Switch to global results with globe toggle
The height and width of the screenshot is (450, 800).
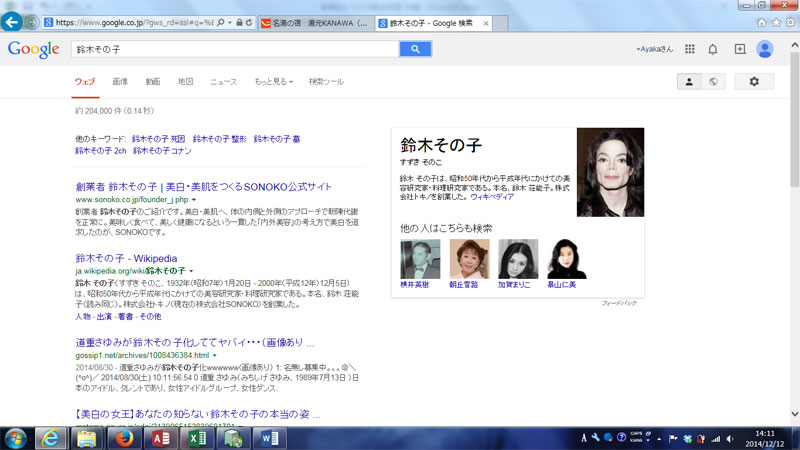(x=713, y=82)
